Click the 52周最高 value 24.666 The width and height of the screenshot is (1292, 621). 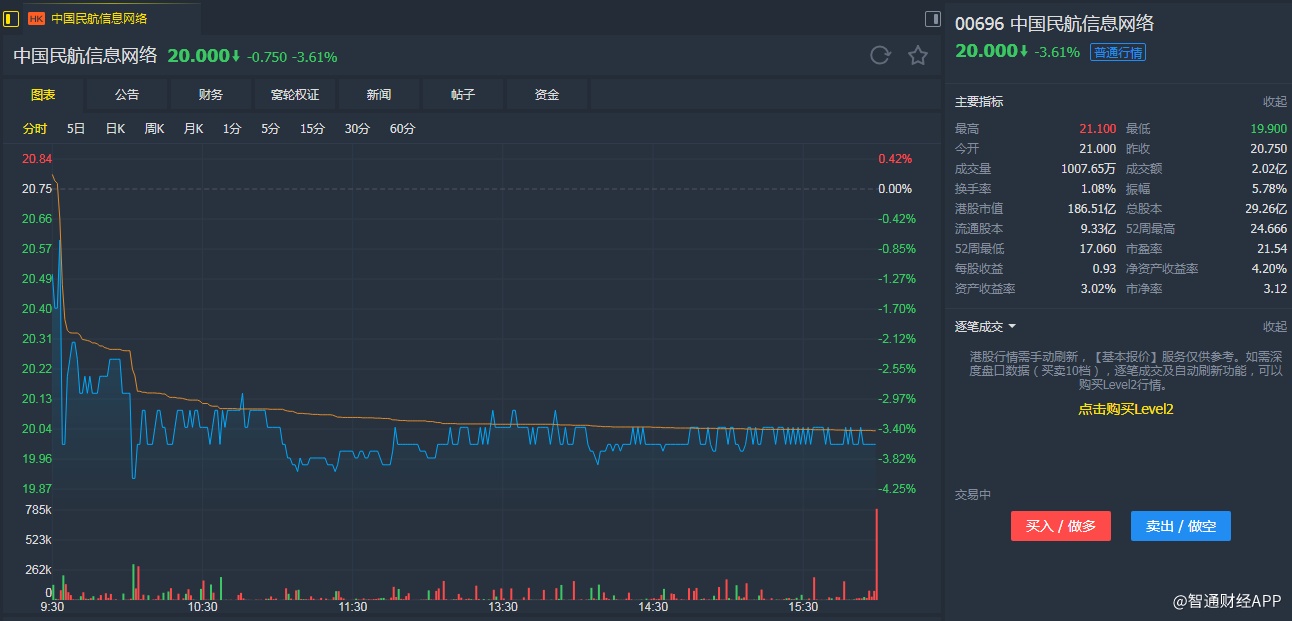[1268, 229]
